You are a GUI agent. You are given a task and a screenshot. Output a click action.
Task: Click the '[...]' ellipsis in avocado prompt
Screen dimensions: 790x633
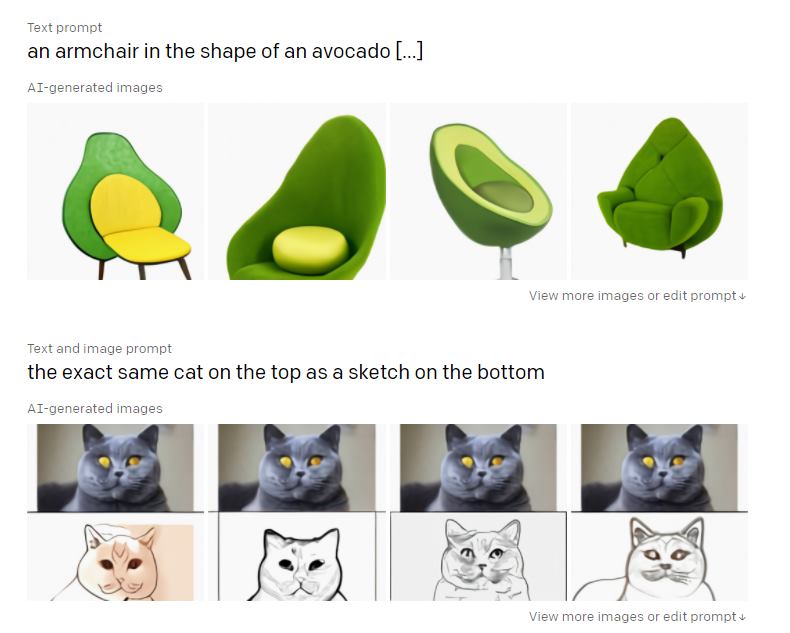point(409,51)
